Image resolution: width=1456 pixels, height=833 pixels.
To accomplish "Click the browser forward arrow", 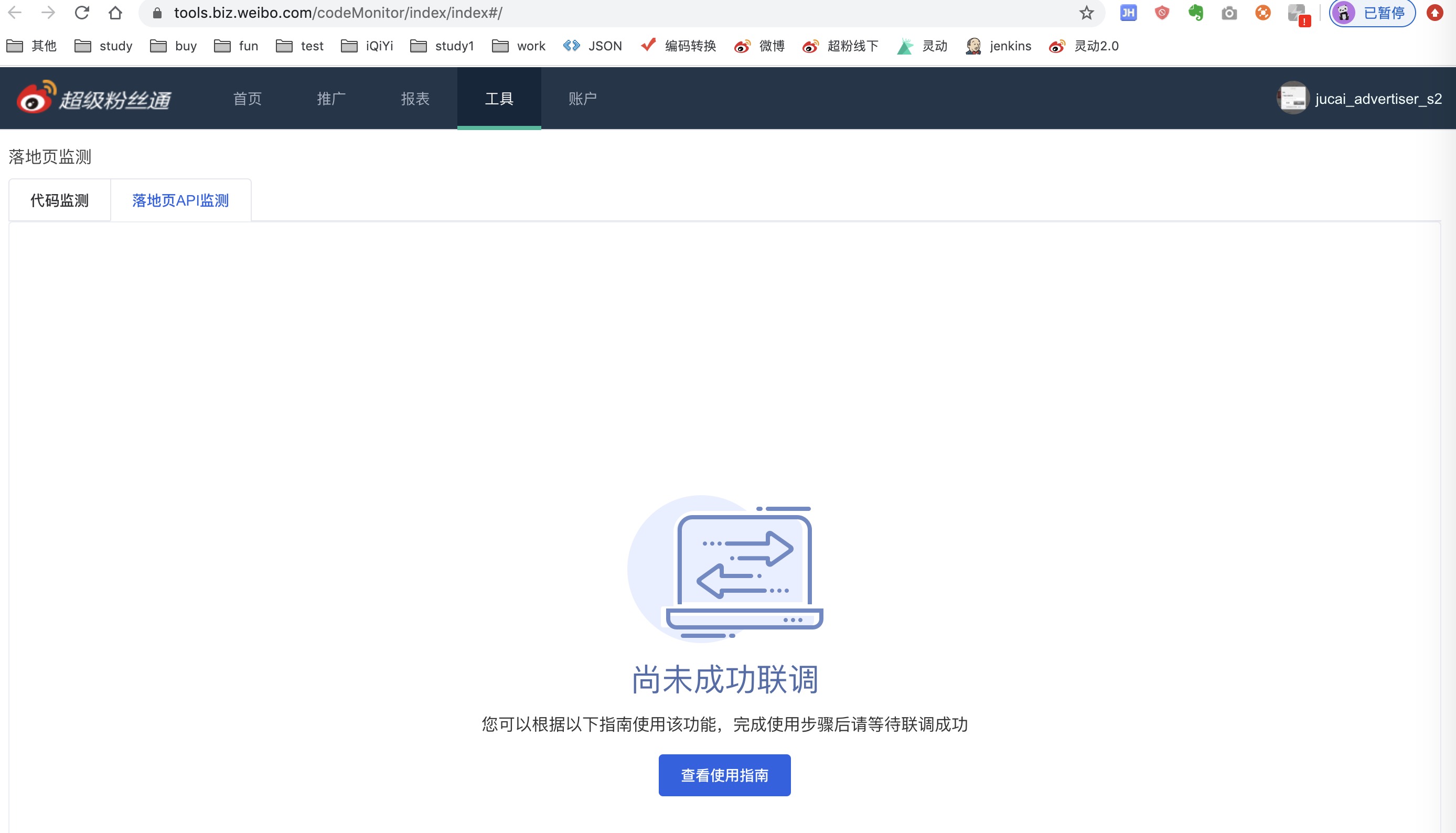I will coord(49,13).
